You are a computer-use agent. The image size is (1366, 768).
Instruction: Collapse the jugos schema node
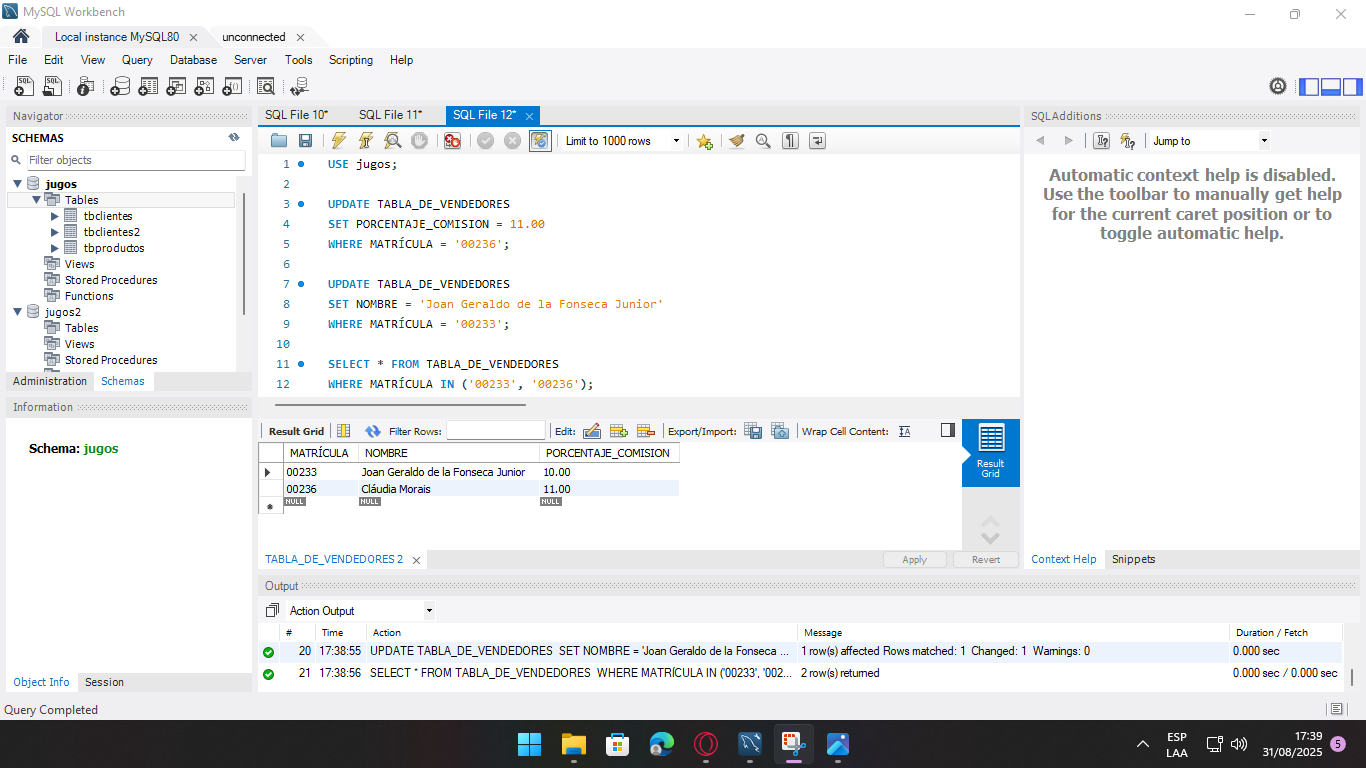point(18,184)
